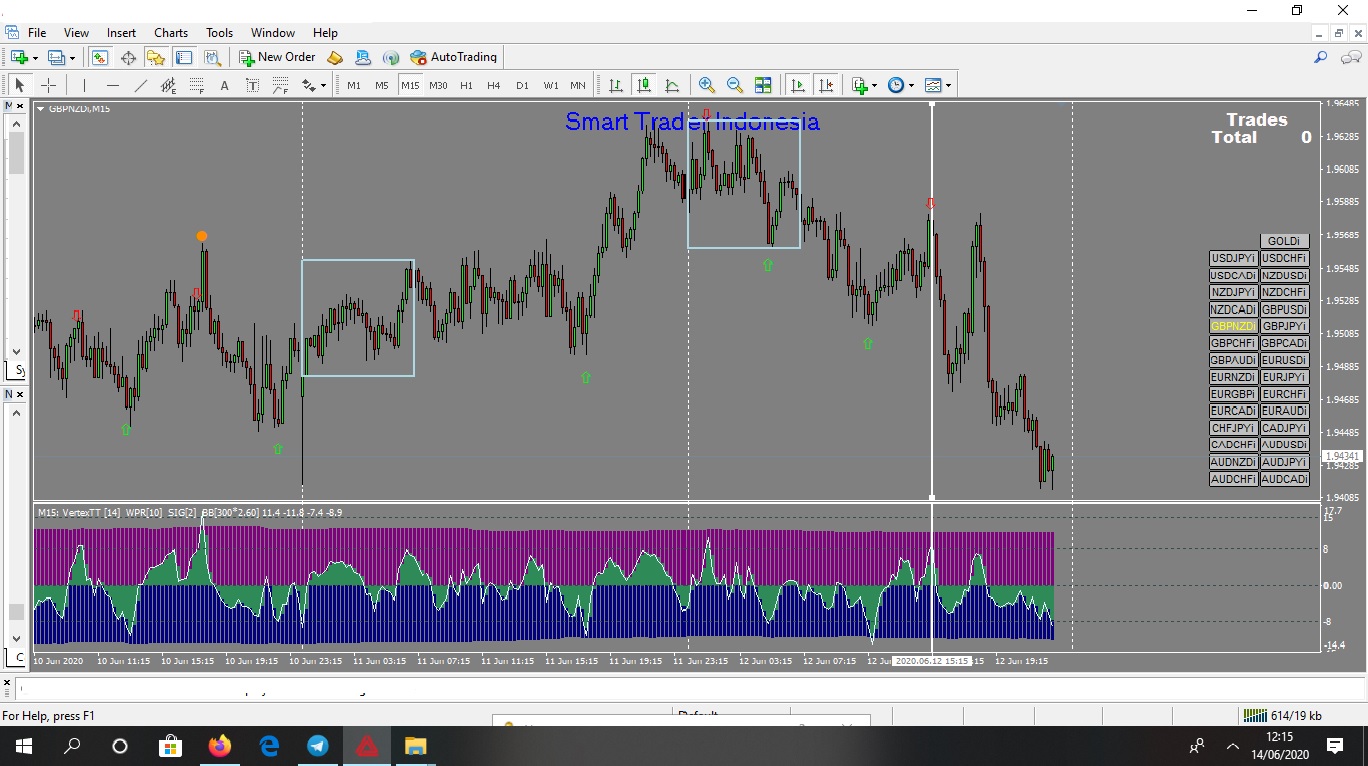Toggle AutoTrading on or off
The width and height of the screenshot is (1368, 766).
(x=453, y=58)
